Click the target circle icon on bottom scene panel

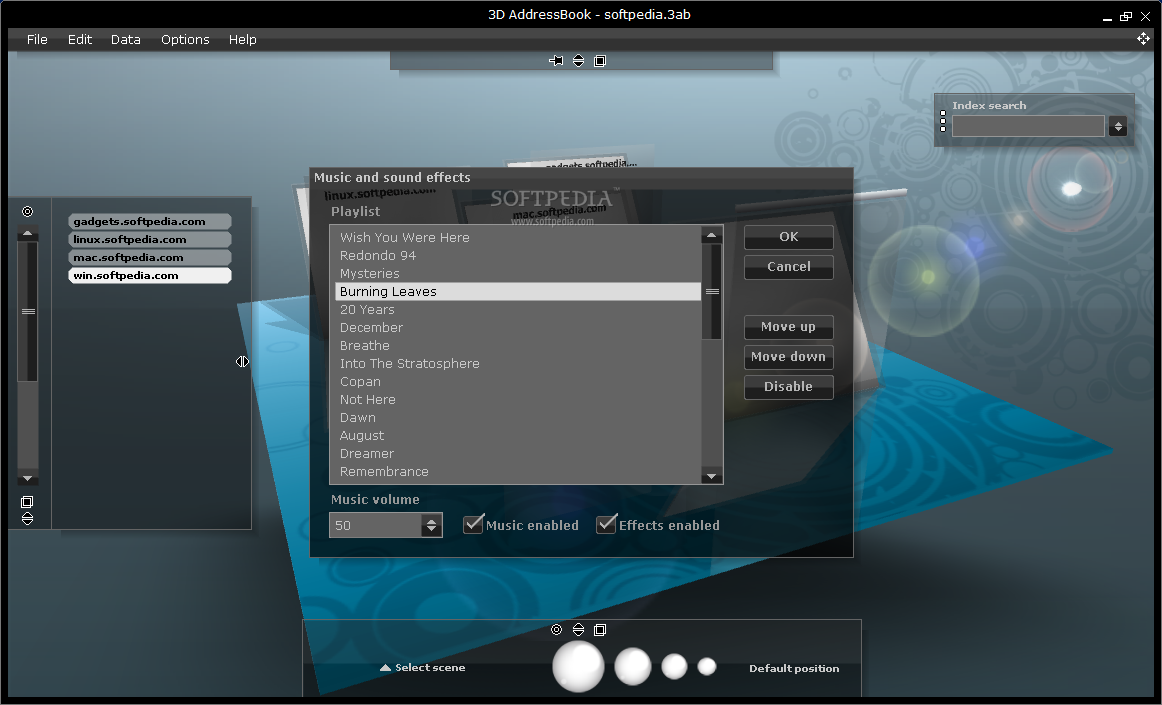[x=557, y=629]
